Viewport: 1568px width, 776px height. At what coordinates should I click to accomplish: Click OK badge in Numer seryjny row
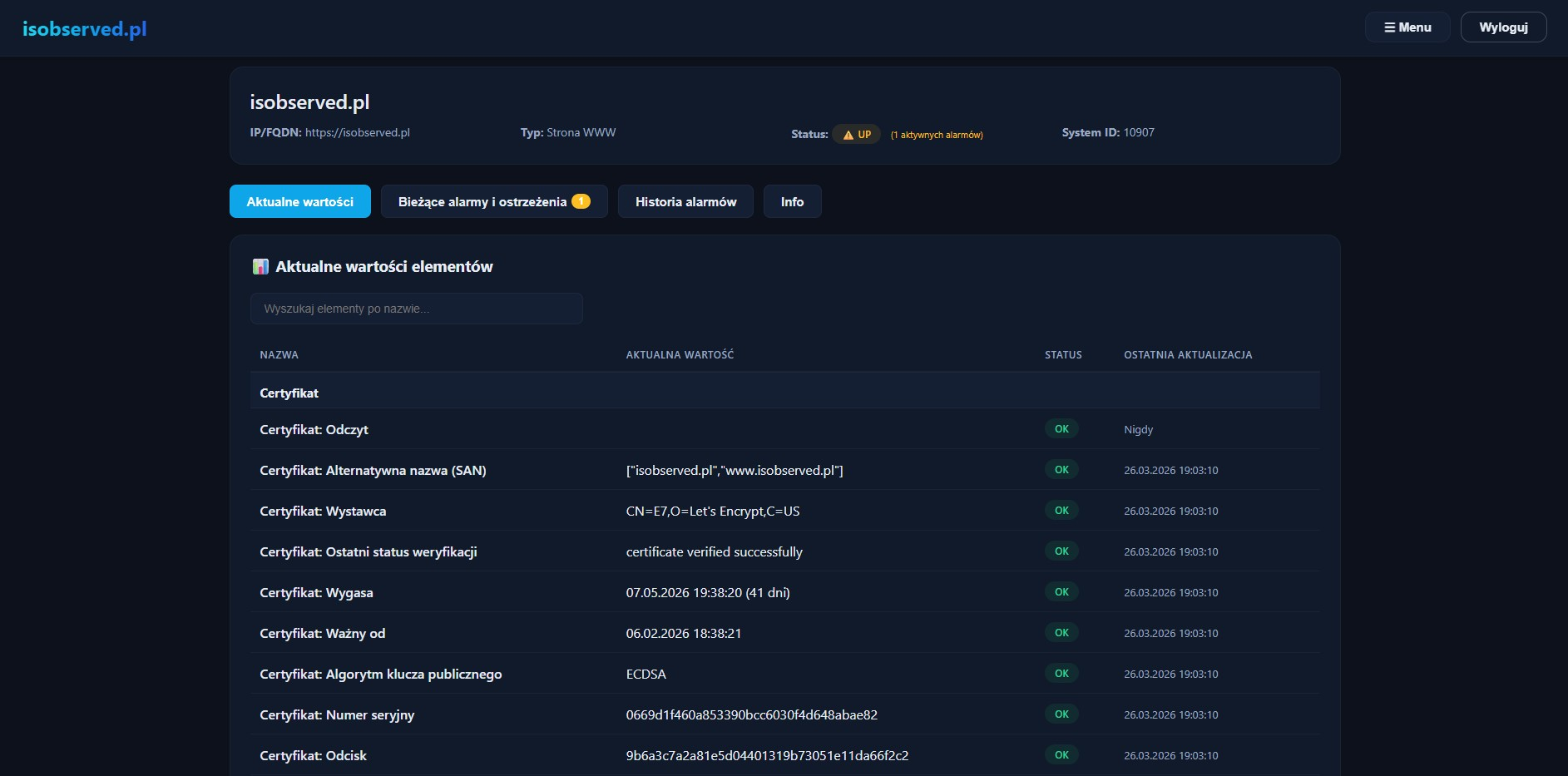coord(1061,714)
